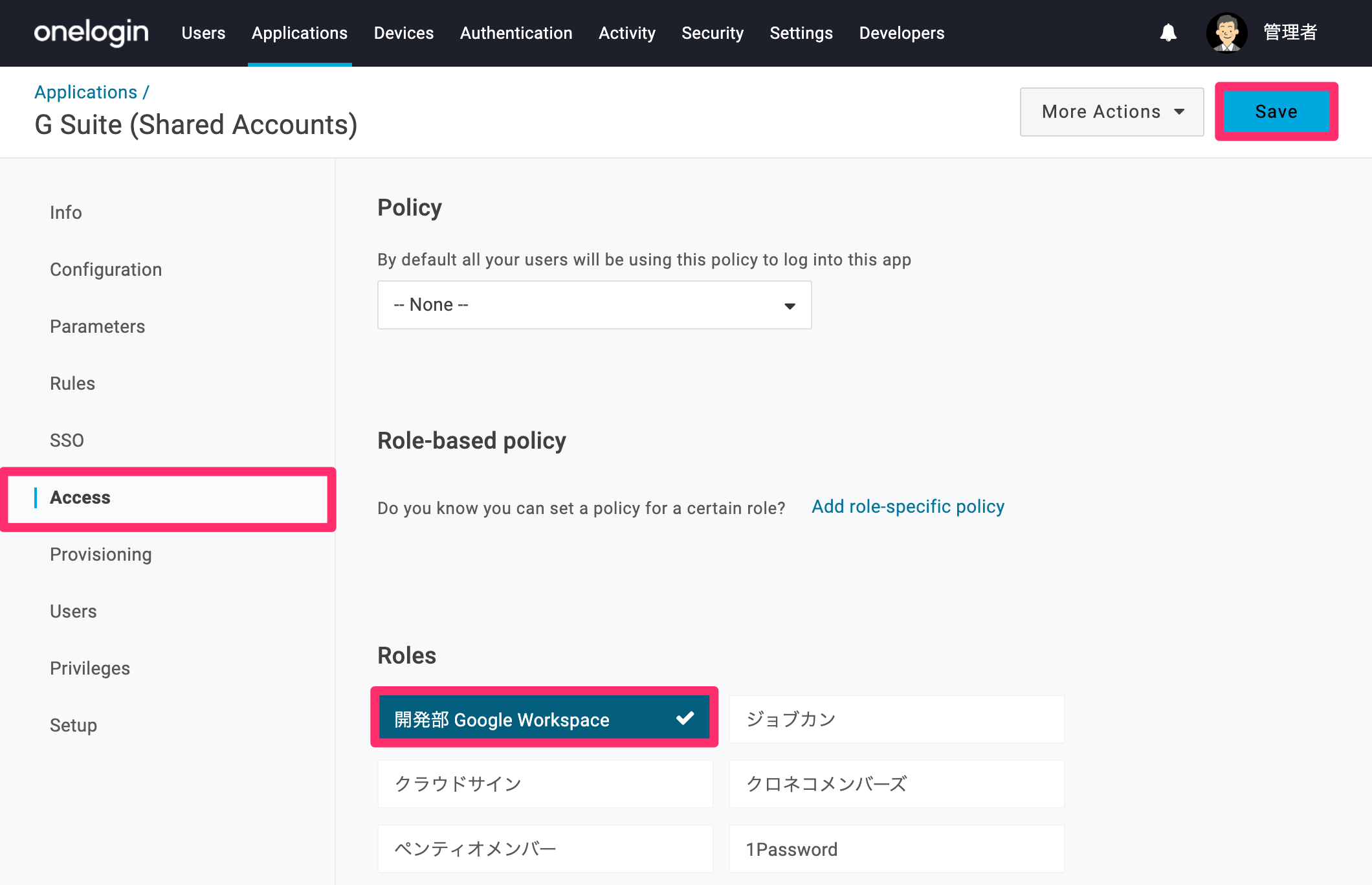The width and height of the screenshot is (1372, 885).
Task: Click the admin user avatar
Action: coord(1226,32)
